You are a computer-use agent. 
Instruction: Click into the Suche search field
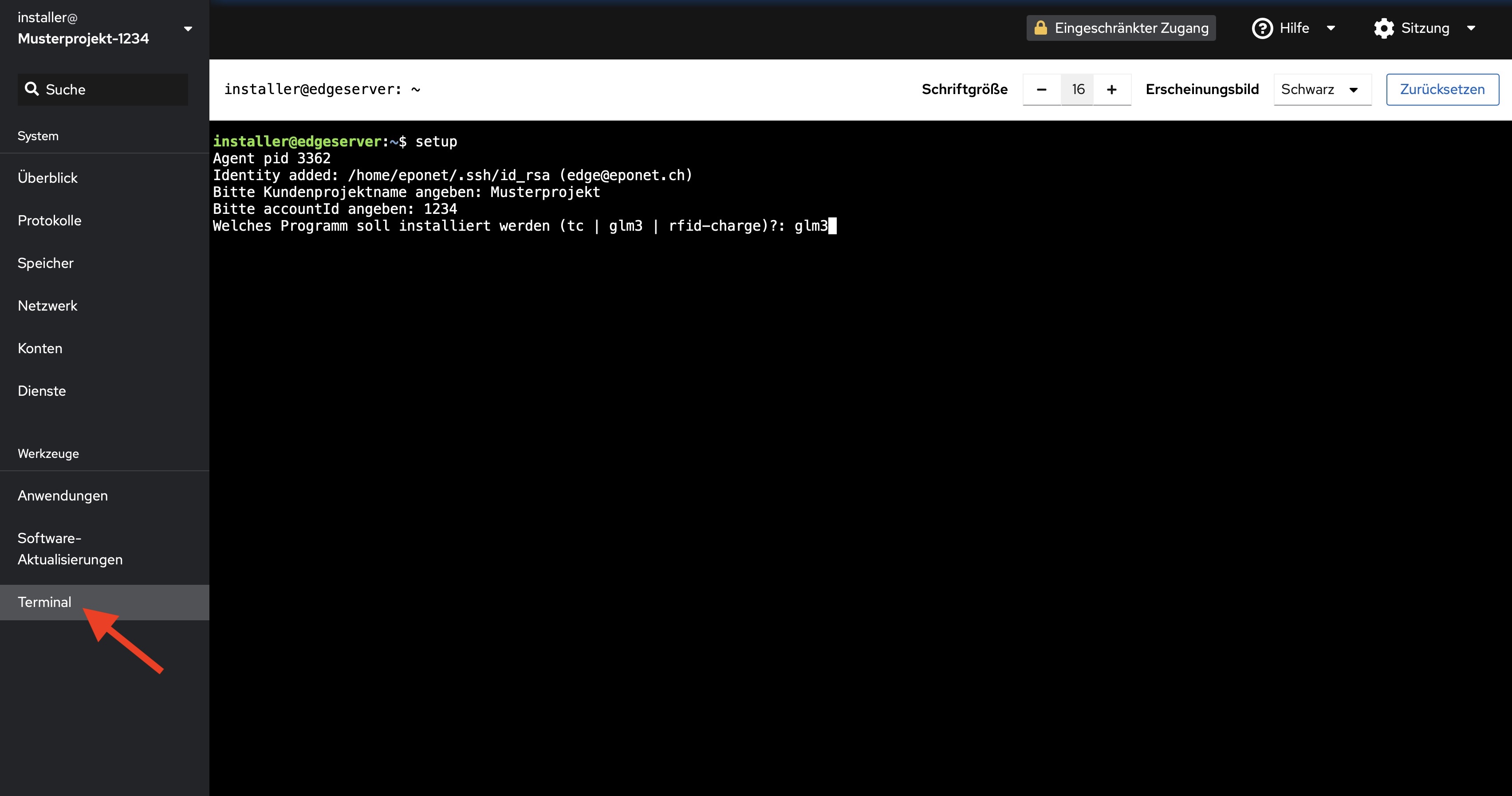click(x=103, y=89)
